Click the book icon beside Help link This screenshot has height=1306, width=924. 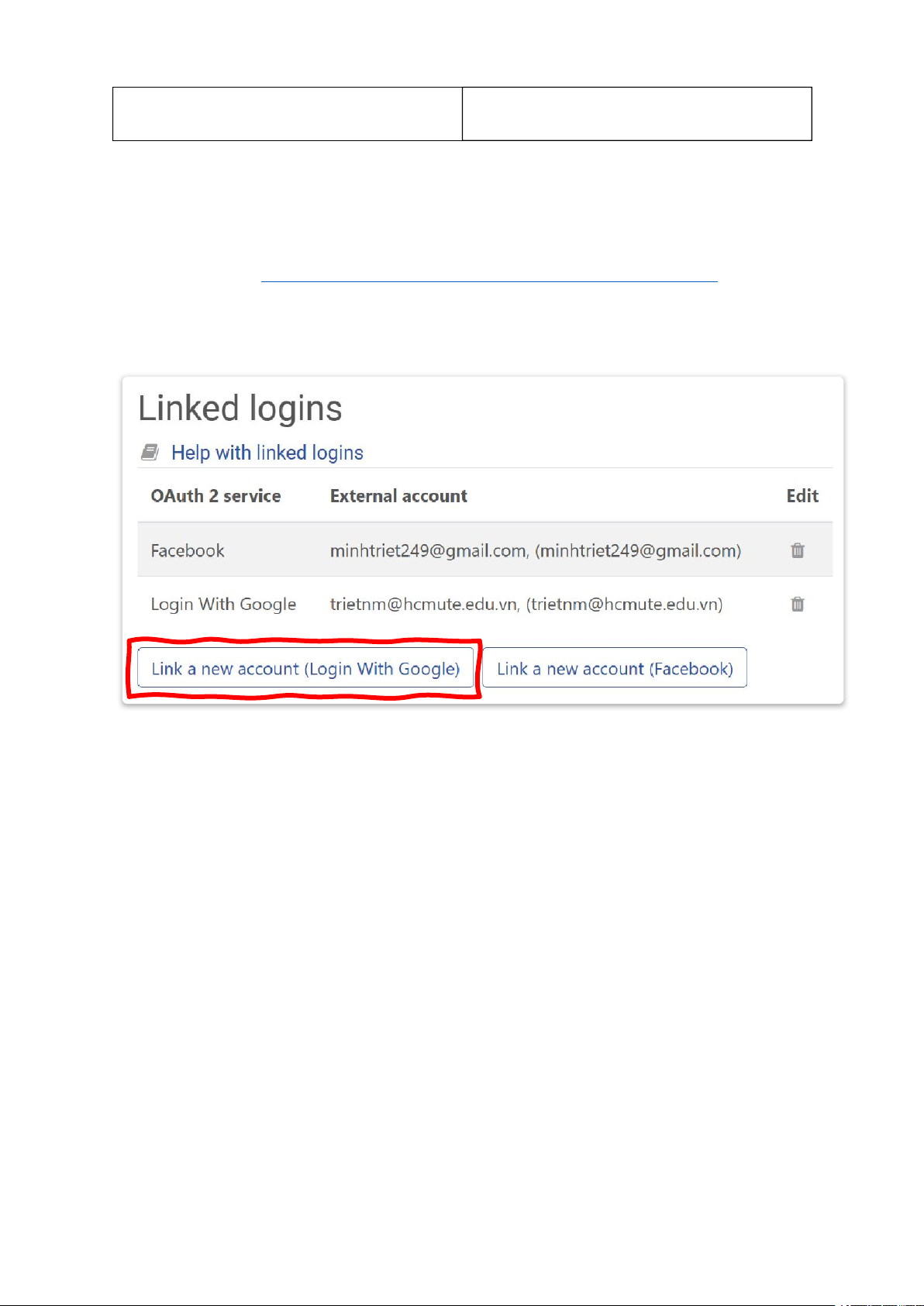pos(150,453)
